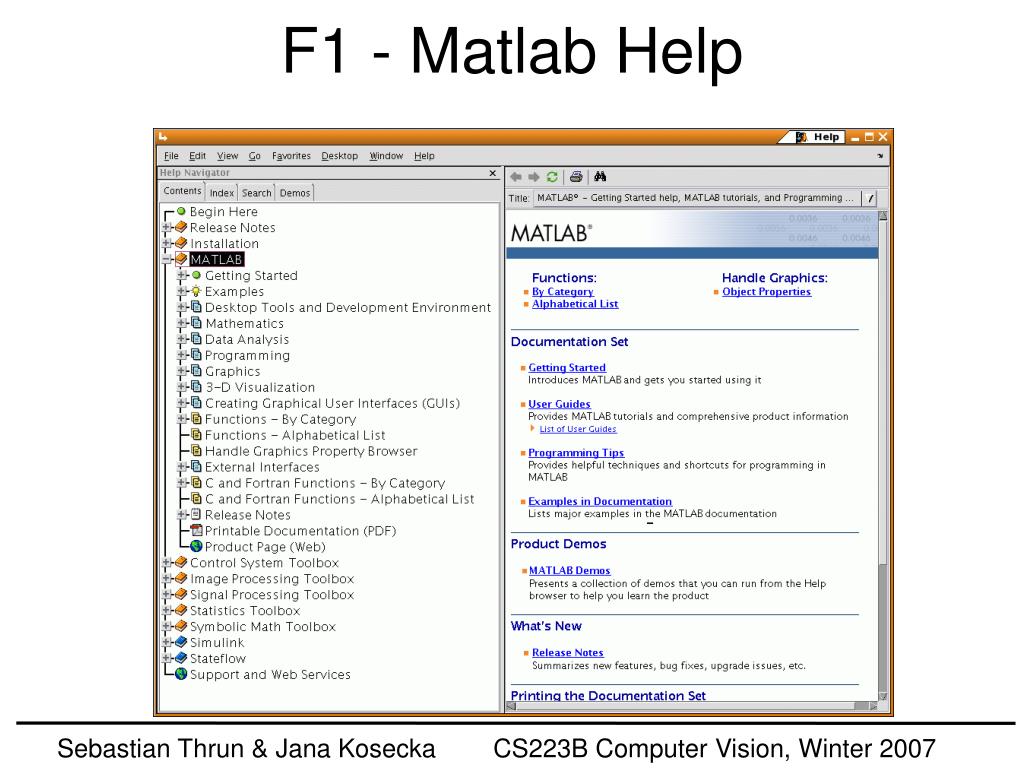
Task: Open the File menu
Action: click(x=171, y=156)
